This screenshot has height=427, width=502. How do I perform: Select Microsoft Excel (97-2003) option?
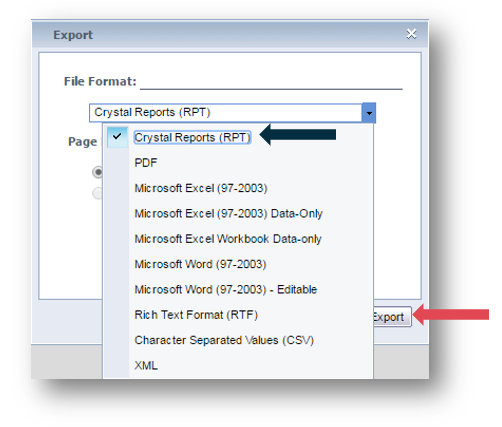coord(201,188)
